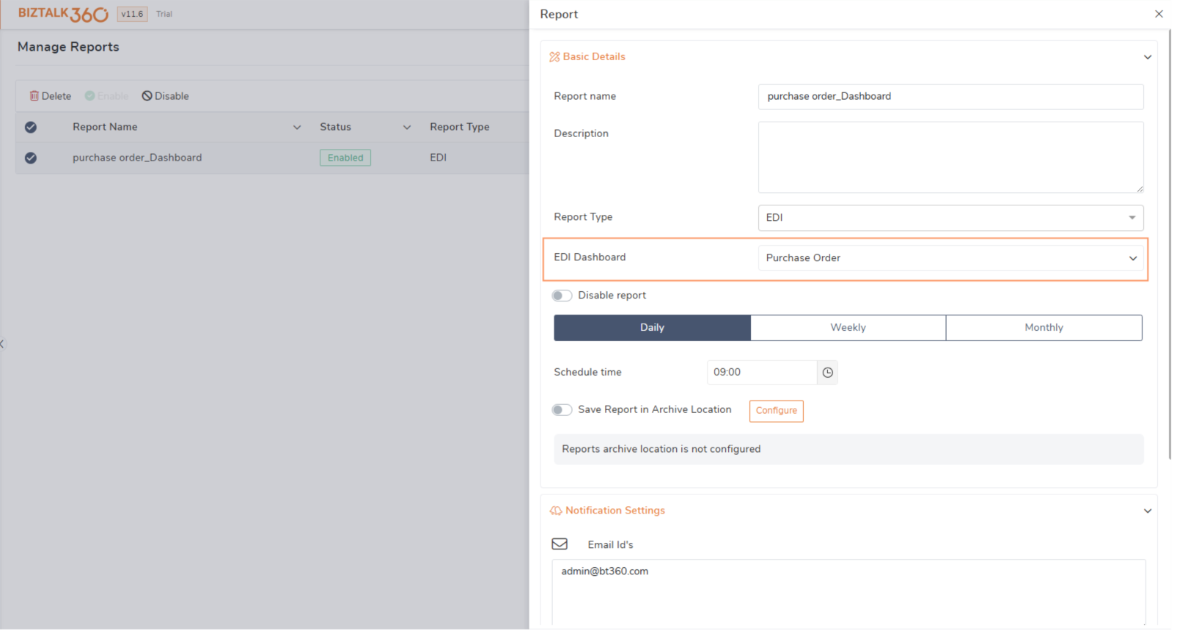1197x630 pixels.
Task: Click the envelope icon near Email Id's
Action: tap(560, 544)
